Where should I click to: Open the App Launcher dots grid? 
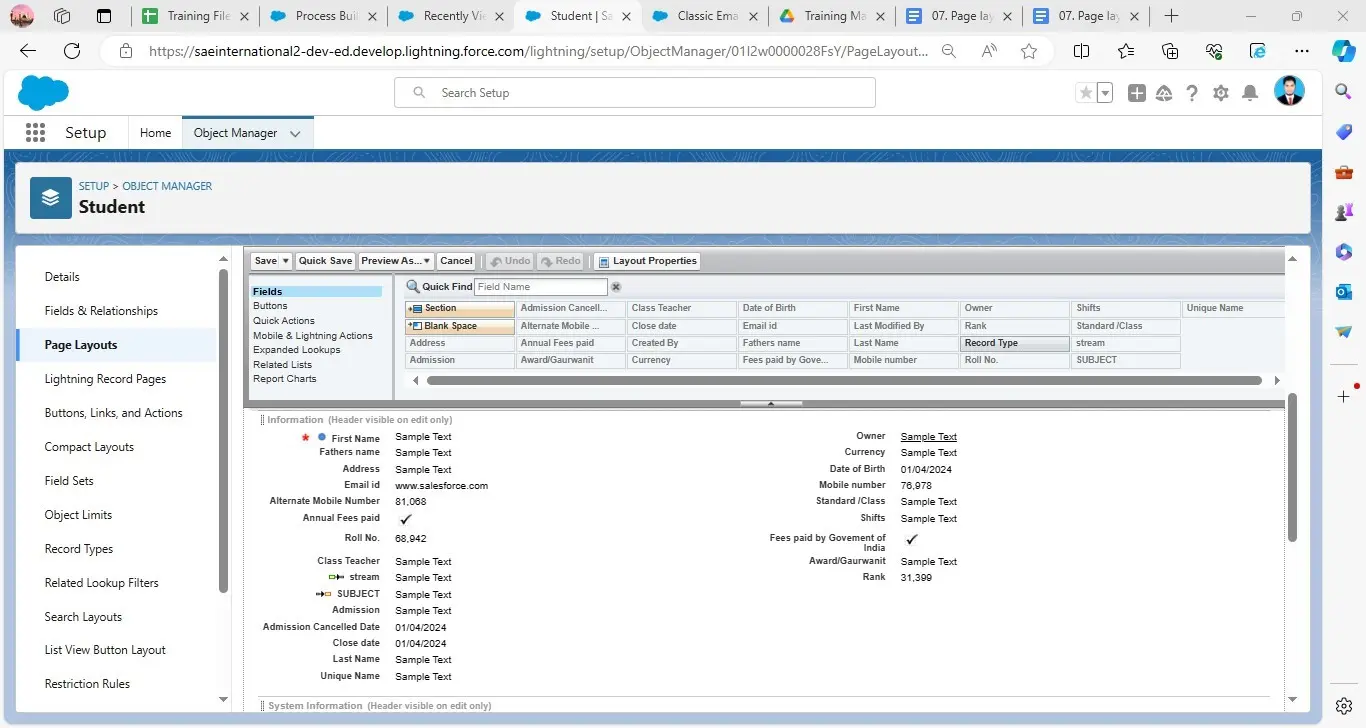point(35,133)
